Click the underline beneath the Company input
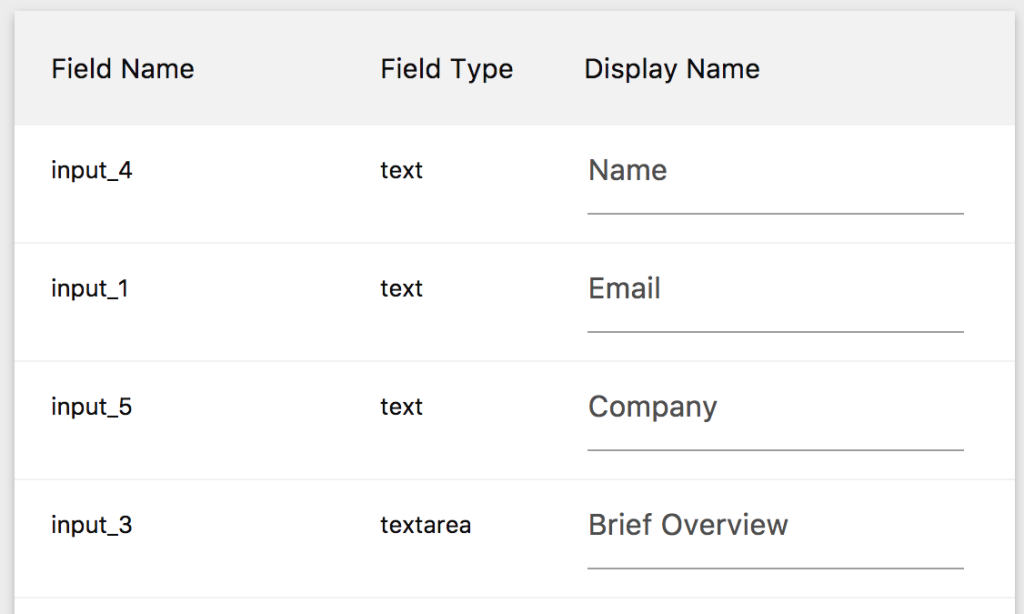The image size is (1024, 614). (775, 450)
